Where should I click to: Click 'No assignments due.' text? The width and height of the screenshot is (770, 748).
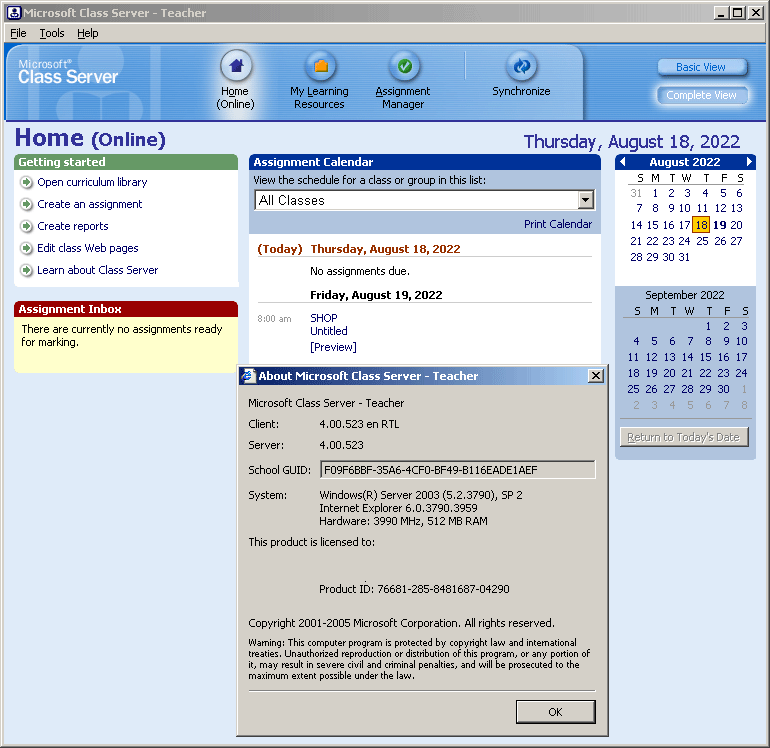(x=359, y=271)
